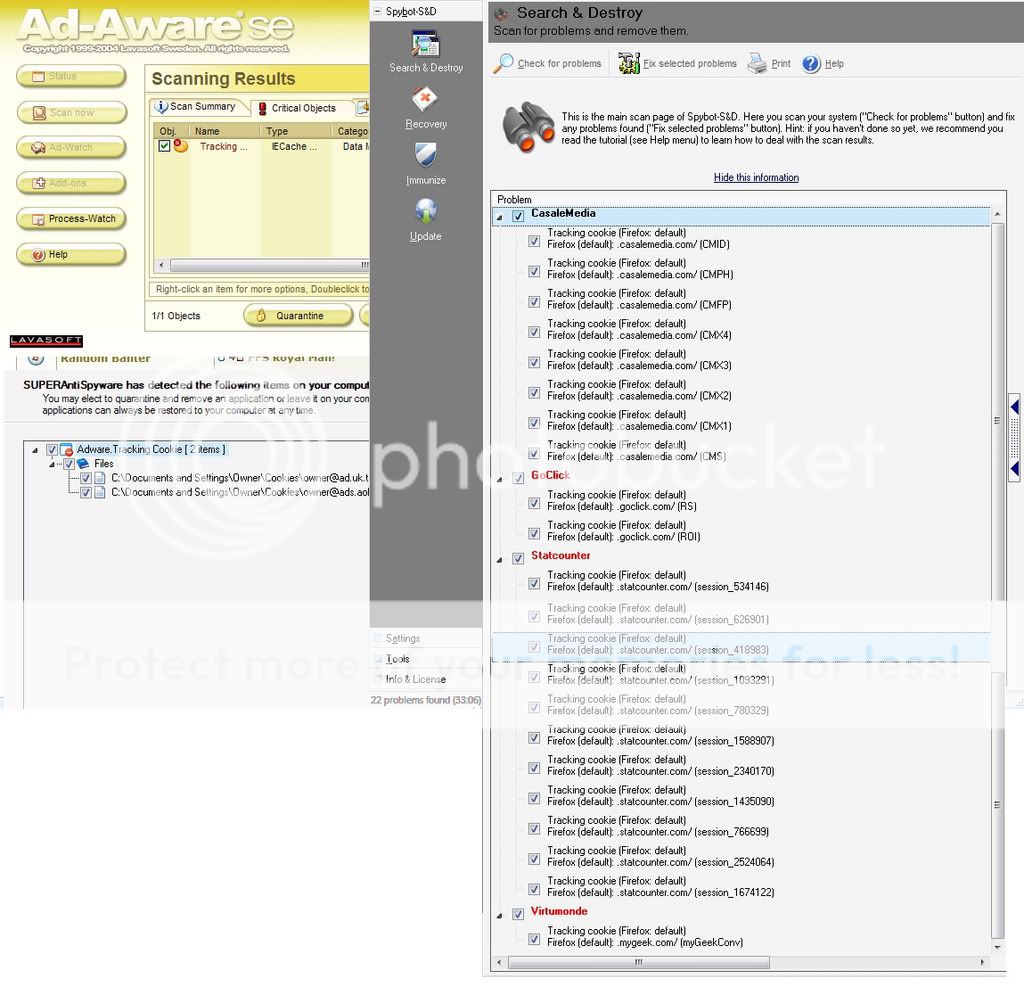This screenshot has height=987, width=1024.
Task: Click the Problem column header
Action: click(749, 199)
